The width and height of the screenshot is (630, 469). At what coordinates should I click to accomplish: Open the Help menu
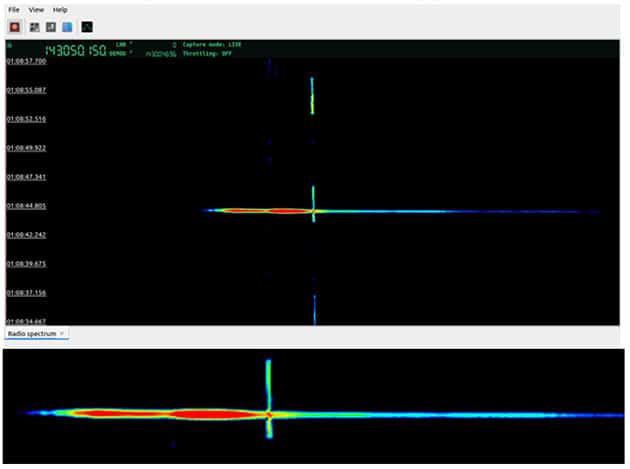coord(60,9)
